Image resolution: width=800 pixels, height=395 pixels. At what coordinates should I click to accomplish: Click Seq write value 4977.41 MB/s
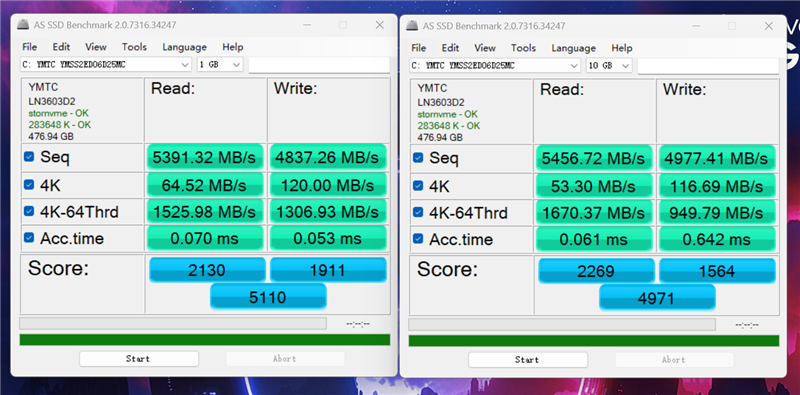tap(717, 158)
